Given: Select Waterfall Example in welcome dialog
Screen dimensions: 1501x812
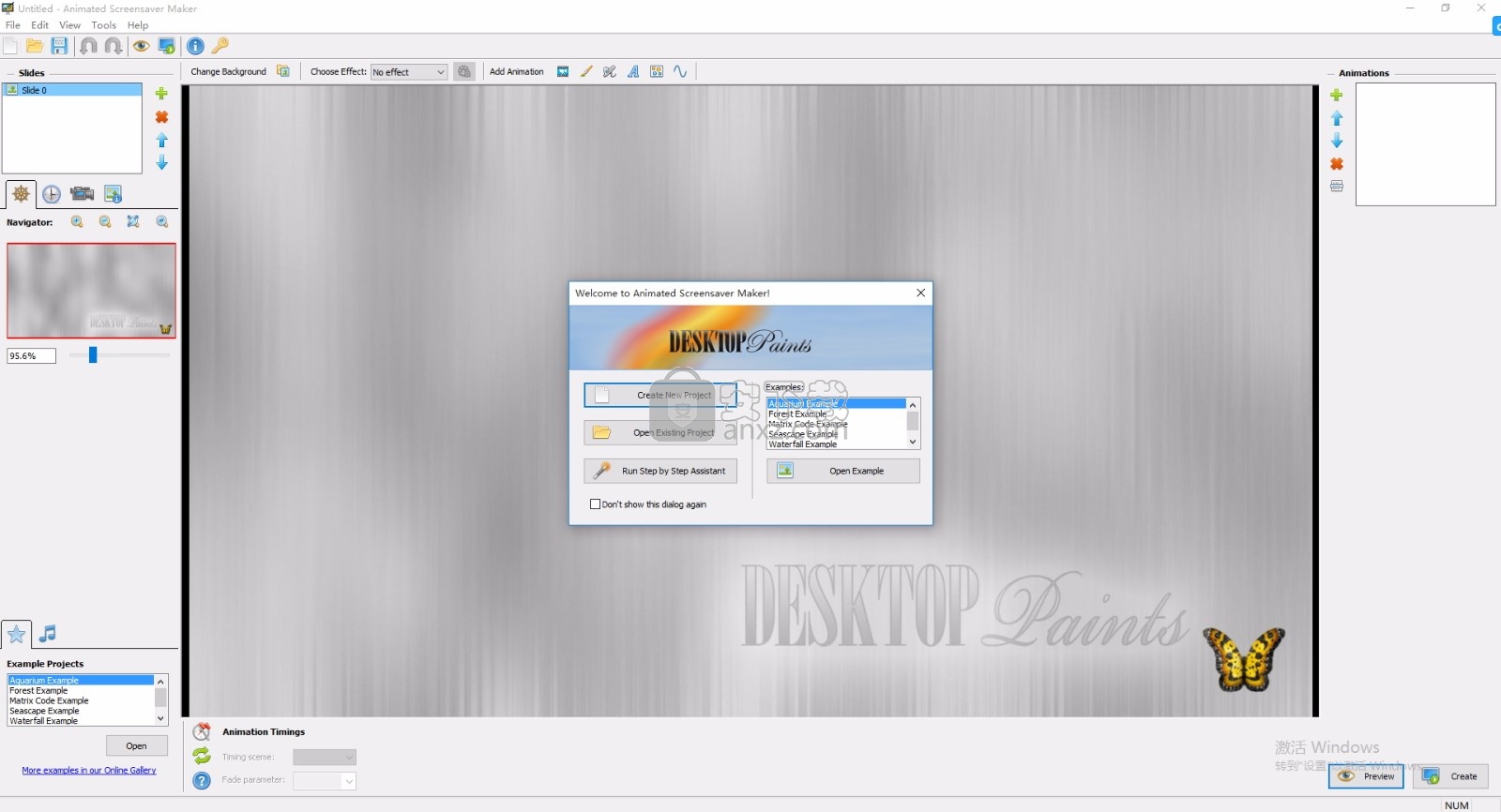Looking at the screenshot, I should click(836, 444).
